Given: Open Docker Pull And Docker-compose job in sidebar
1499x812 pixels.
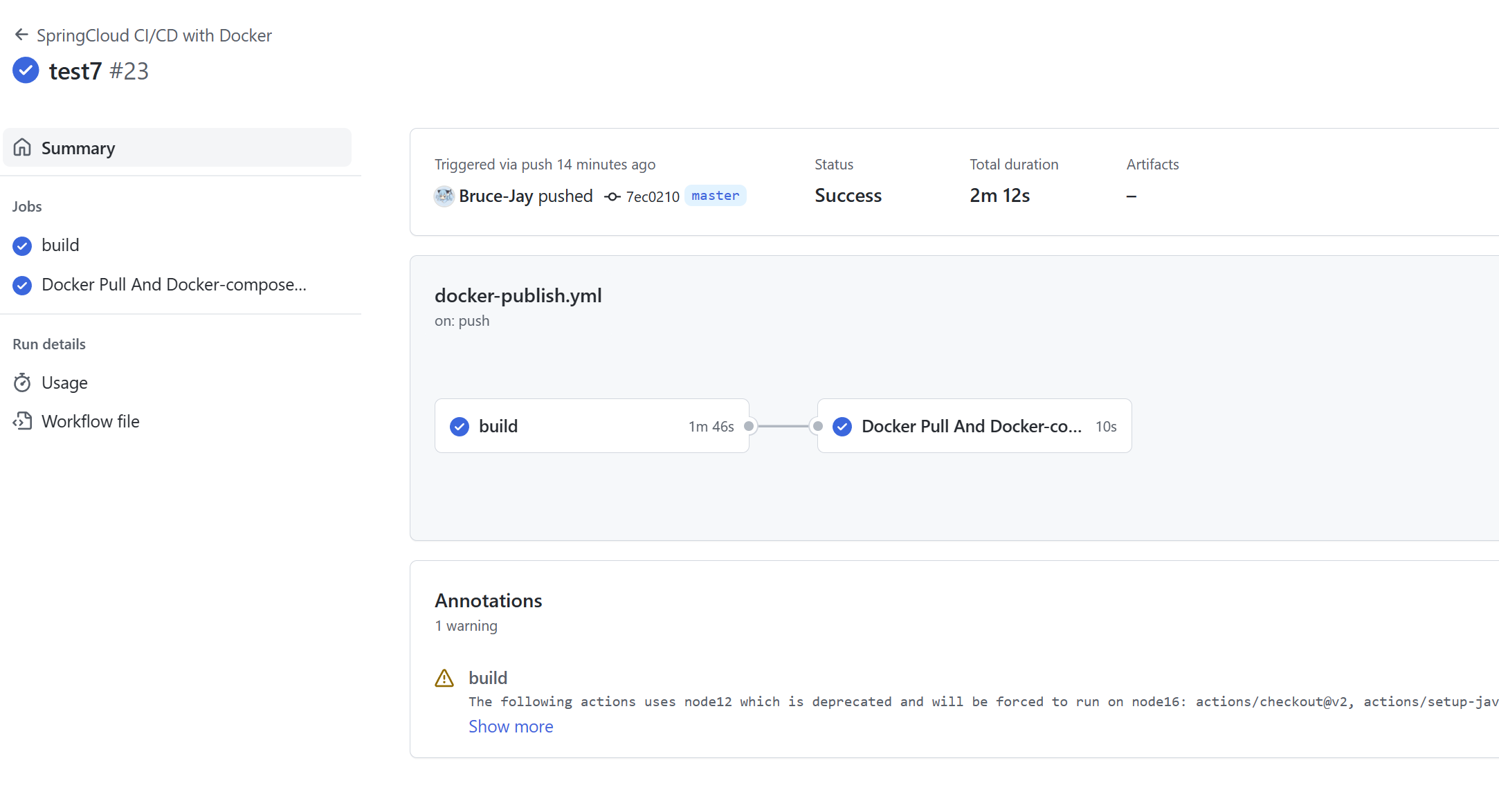Looking at the screenshot, I should pyautogui.click(x=174, y=285).
